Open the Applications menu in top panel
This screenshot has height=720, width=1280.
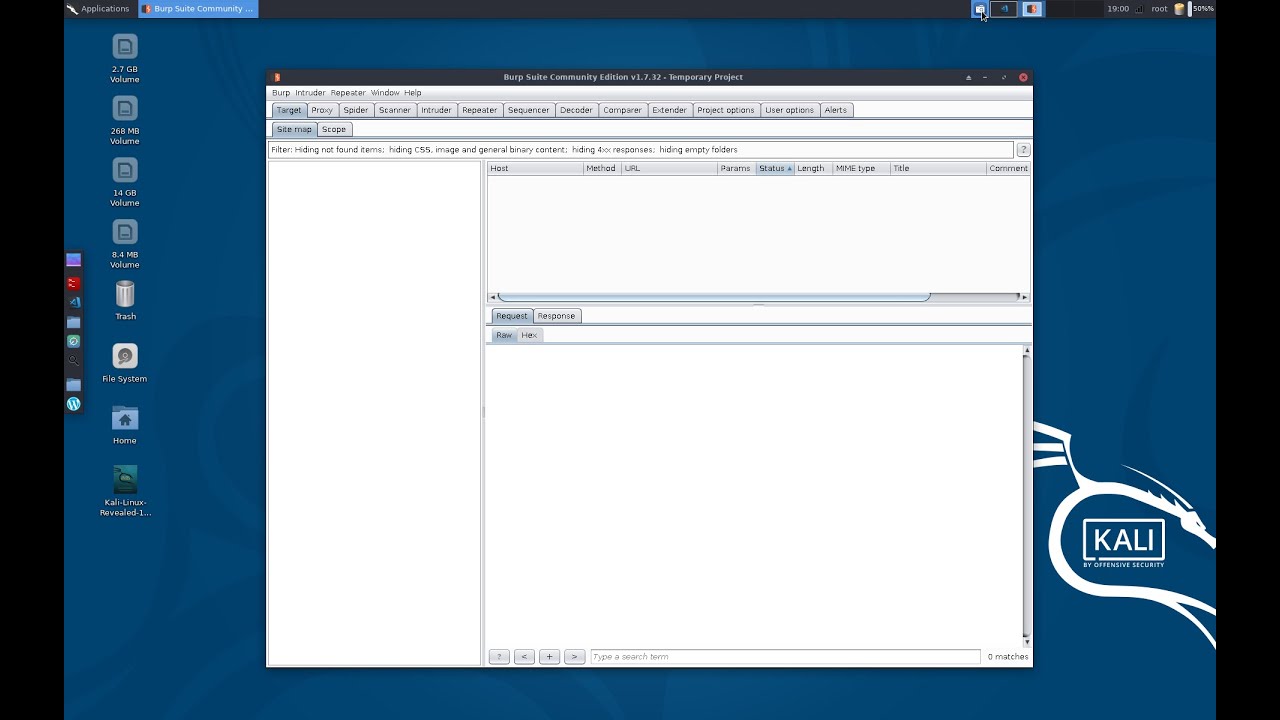click(x=98, y=9)
